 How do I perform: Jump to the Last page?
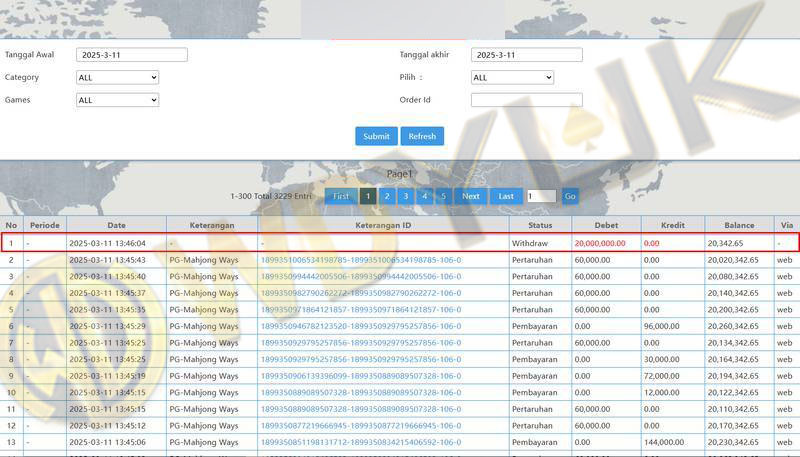506,196
